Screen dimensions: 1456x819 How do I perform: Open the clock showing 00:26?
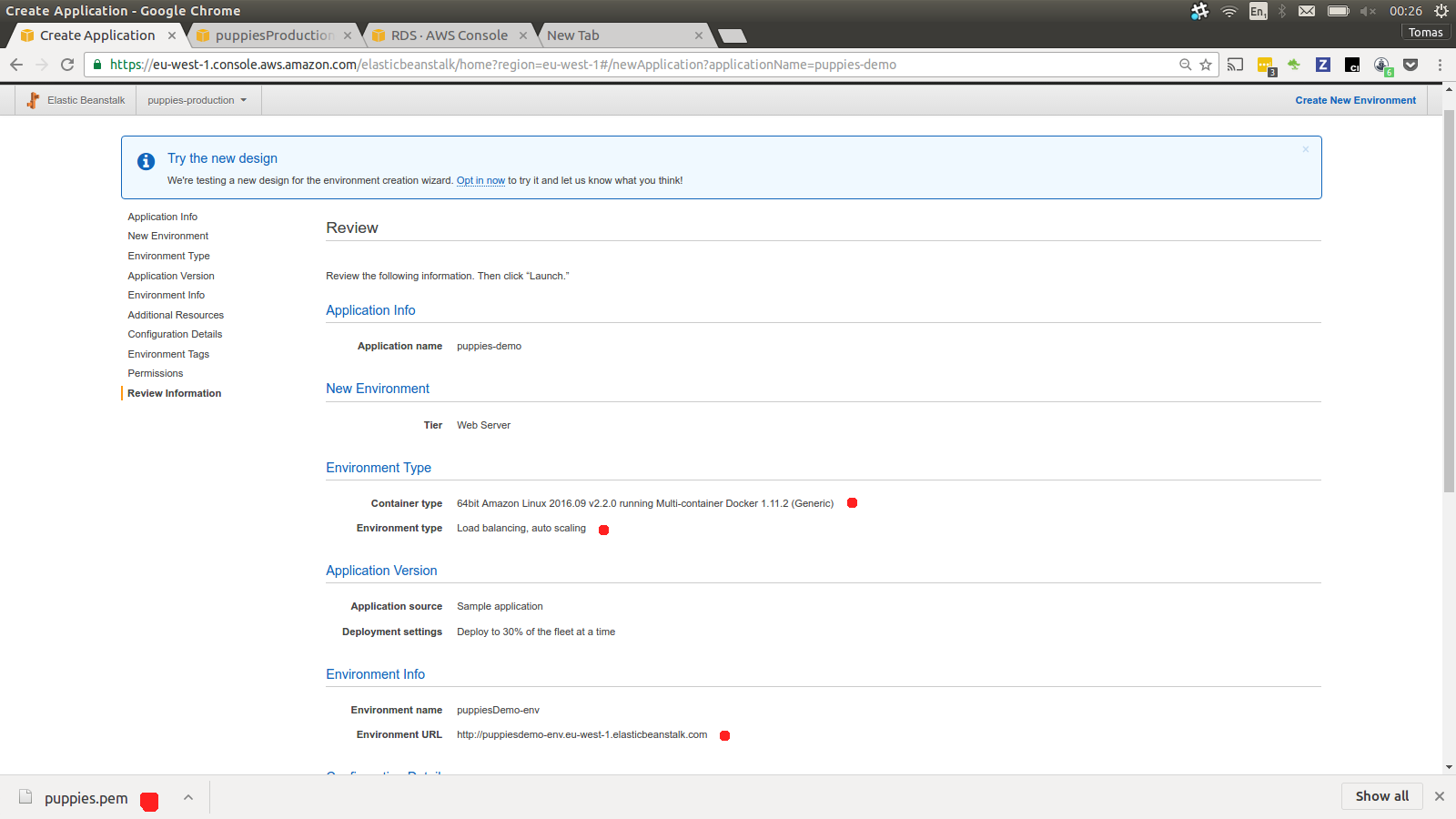pyautogui.click(x=1405, y=11)
